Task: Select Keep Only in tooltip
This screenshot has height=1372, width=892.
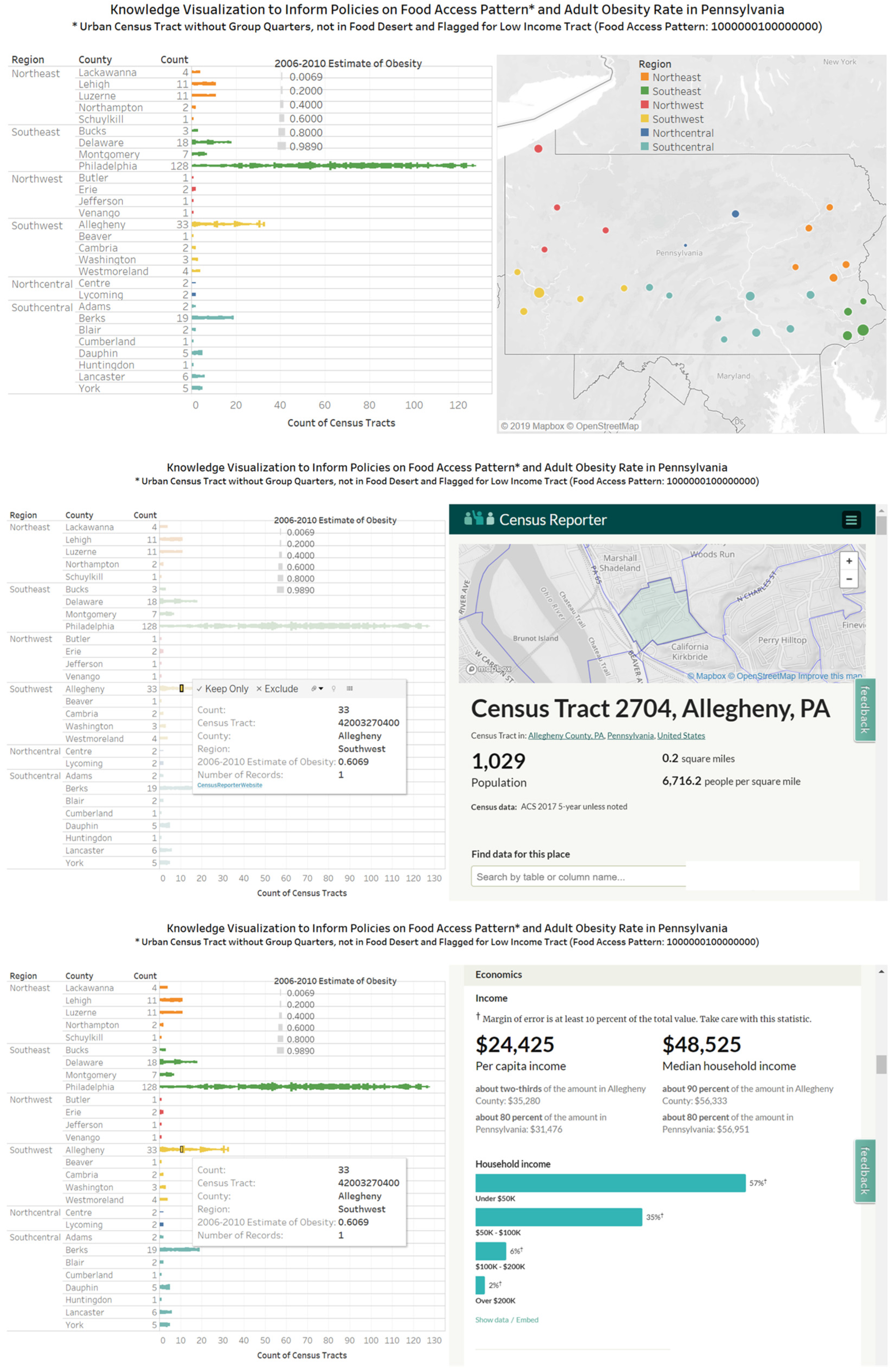Action: point(222,689)
